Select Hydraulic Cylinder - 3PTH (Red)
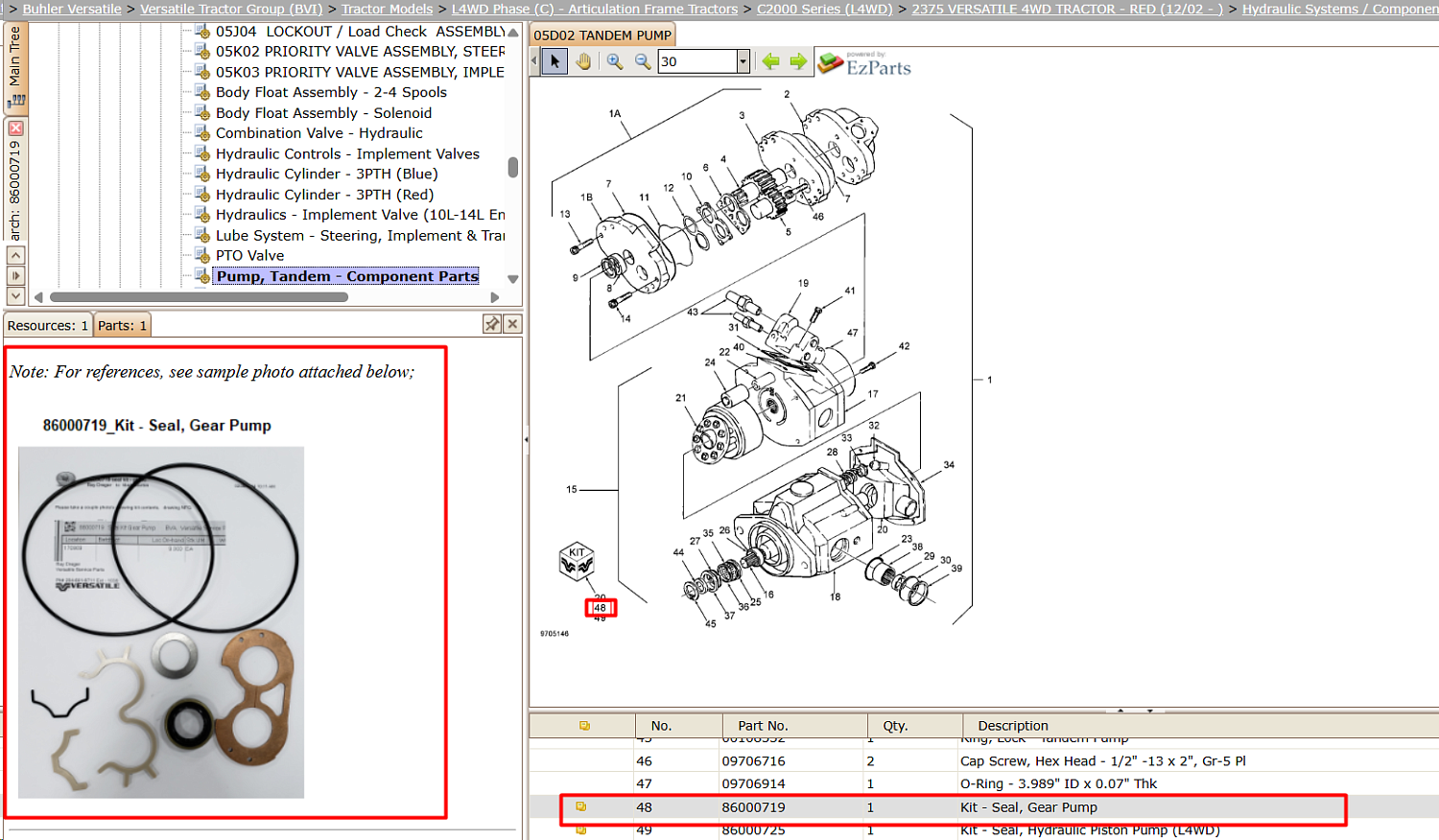Screen dimensions: 1439x840 [324, 195]
